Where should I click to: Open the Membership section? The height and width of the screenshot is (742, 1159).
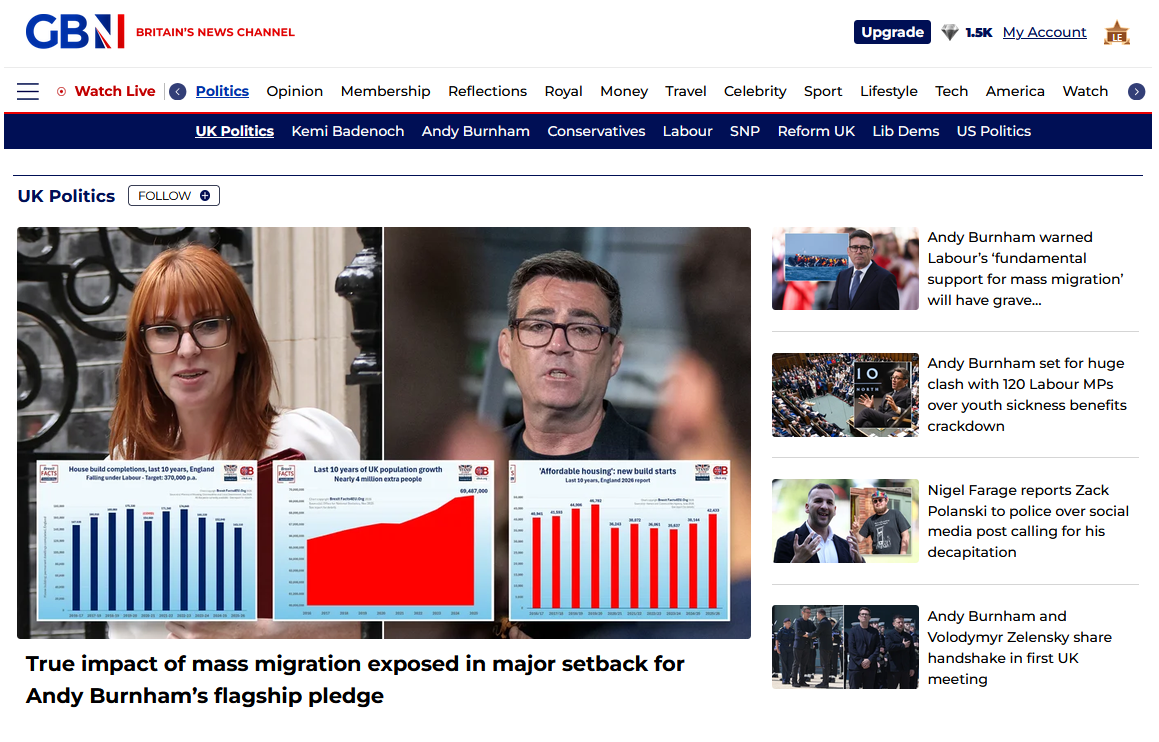tap(385, 92)
